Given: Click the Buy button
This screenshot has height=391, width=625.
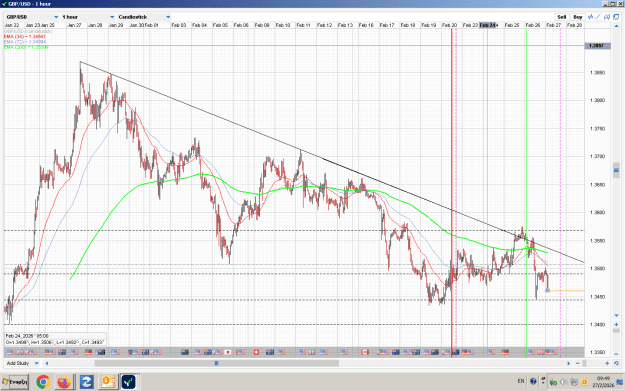Looking at the screenshot, I should pyautogui.click(x=578, y=17).
